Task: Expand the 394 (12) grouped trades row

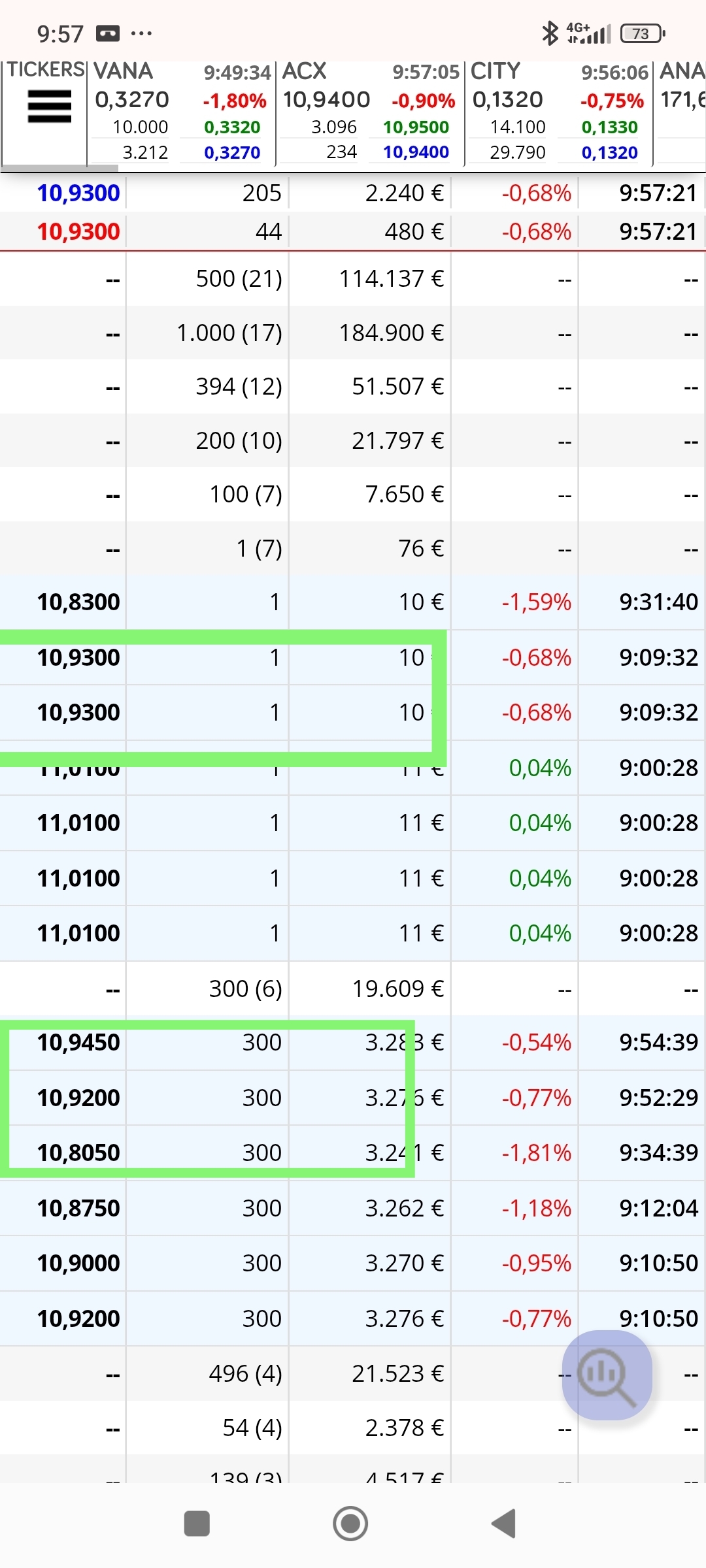Action: 353,387
